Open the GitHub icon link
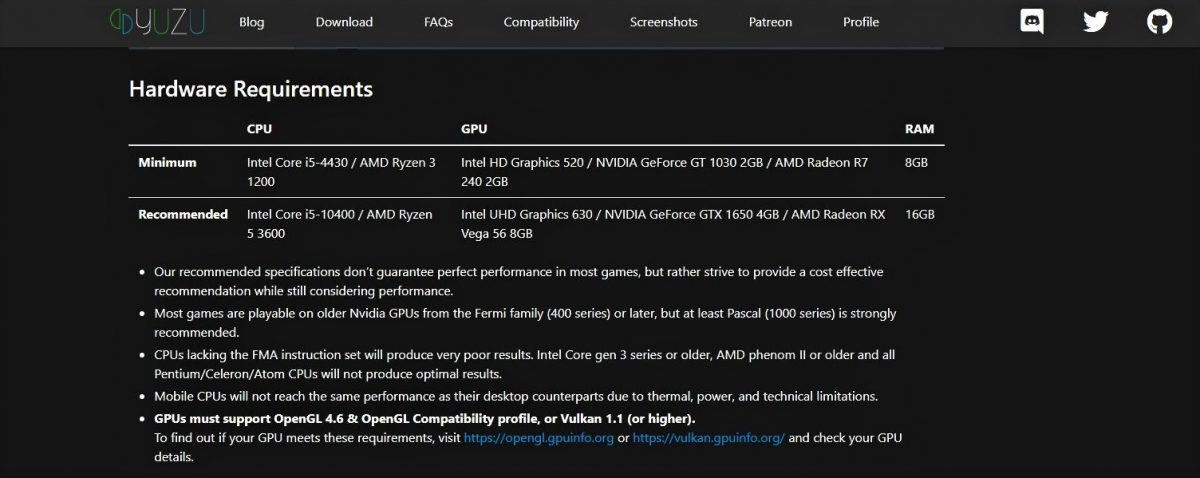 [x=1159, y=21]
